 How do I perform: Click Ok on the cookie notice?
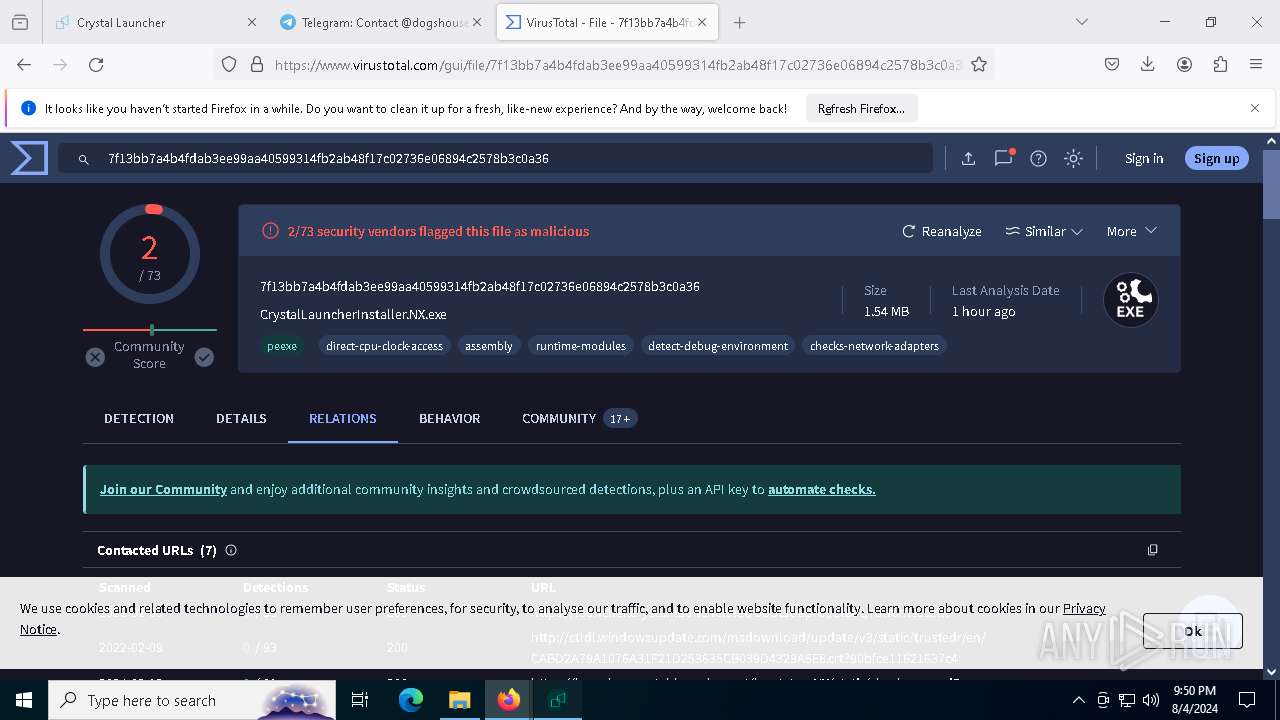click(1192, 631)
